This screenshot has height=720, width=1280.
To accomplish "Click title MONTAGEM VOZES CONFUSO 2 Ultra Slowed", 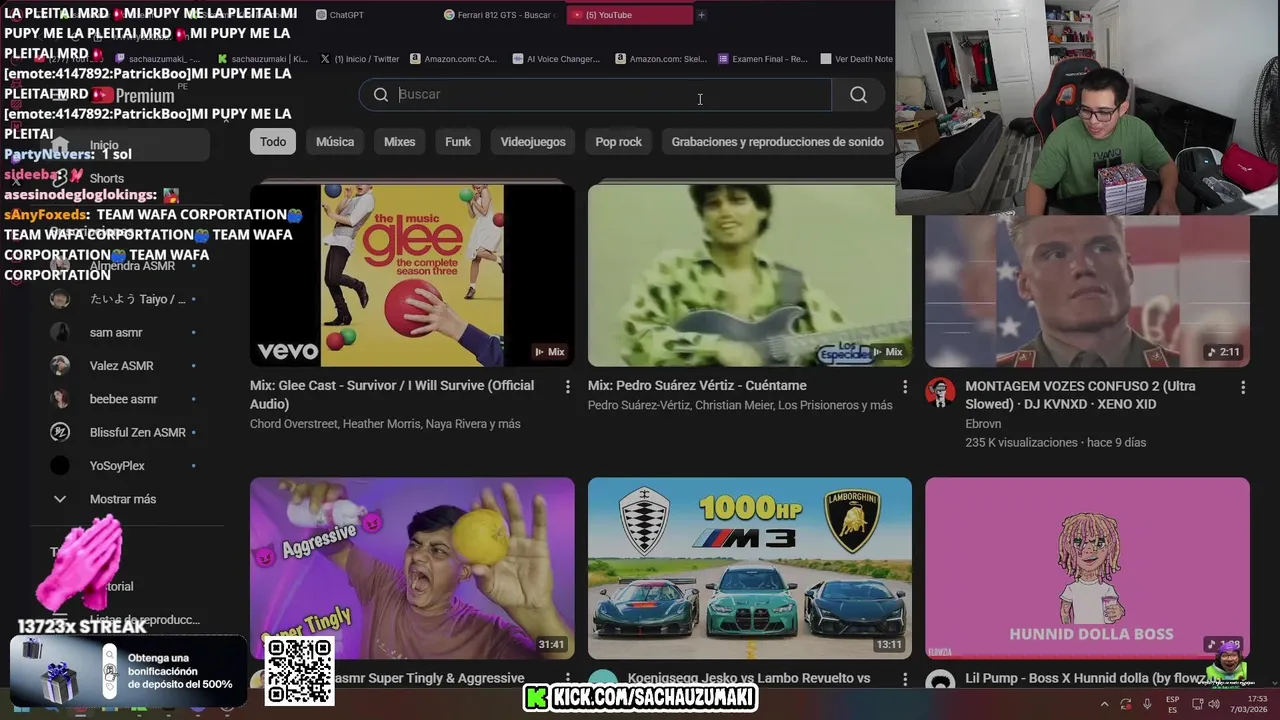I will pyautogui.click(x=1080, y=396).
